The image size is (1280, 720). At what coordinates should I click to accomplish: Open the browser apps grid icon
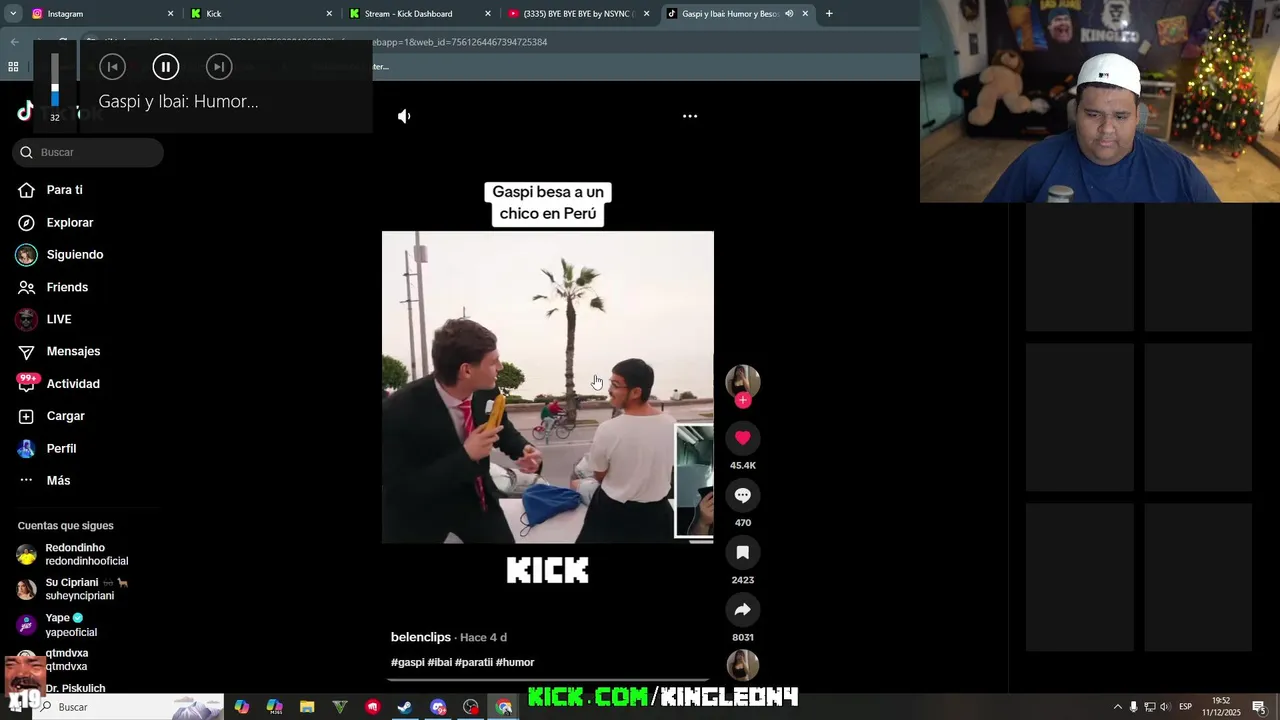coord(13,67)
